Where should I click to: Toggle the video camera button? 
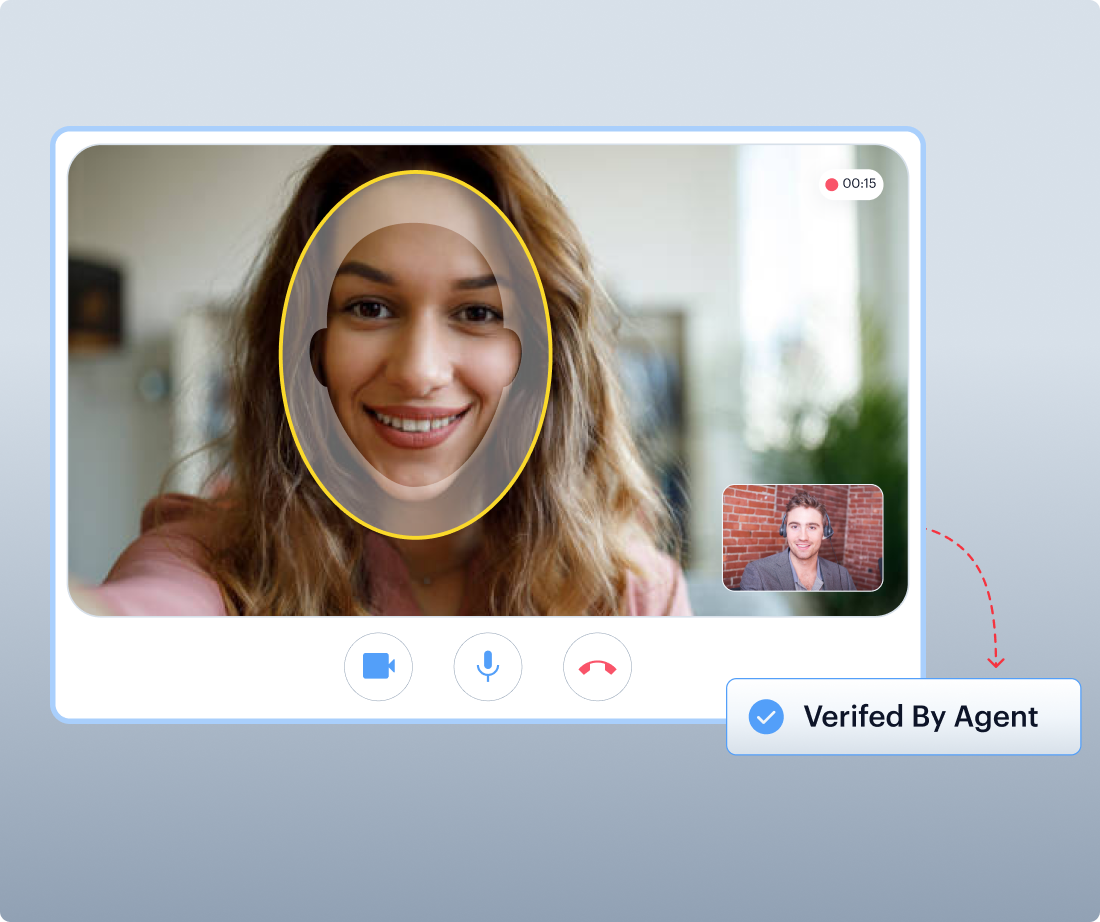click(378, 667)
